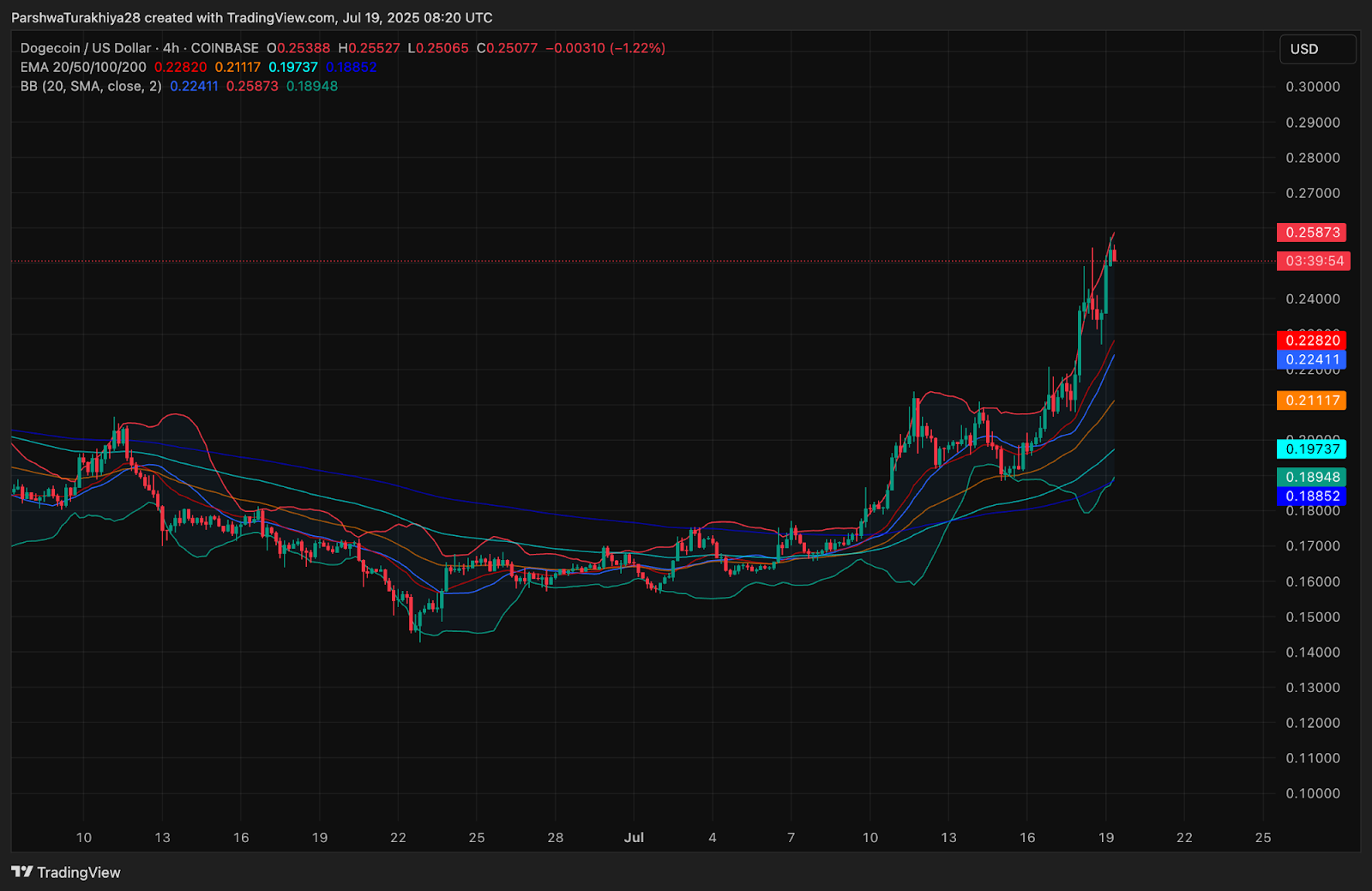
Task: Click the red 0.25873 price axis label
Action: tap(1312, 232)
